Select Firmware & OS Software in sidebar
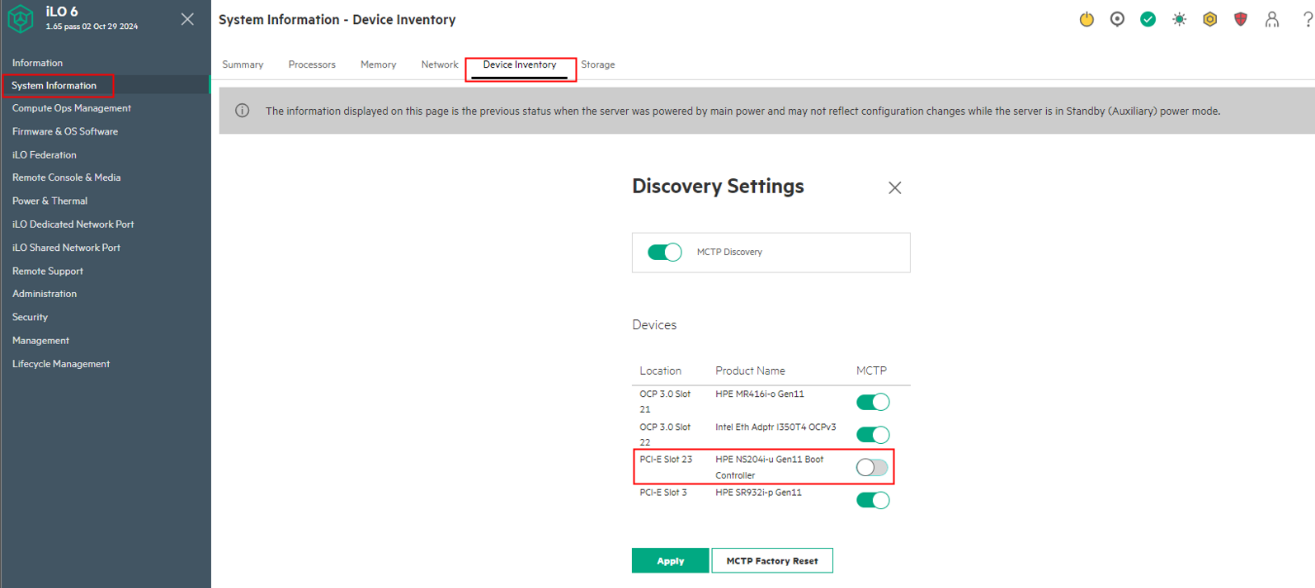1315x588 pixels. click(65, 132)
